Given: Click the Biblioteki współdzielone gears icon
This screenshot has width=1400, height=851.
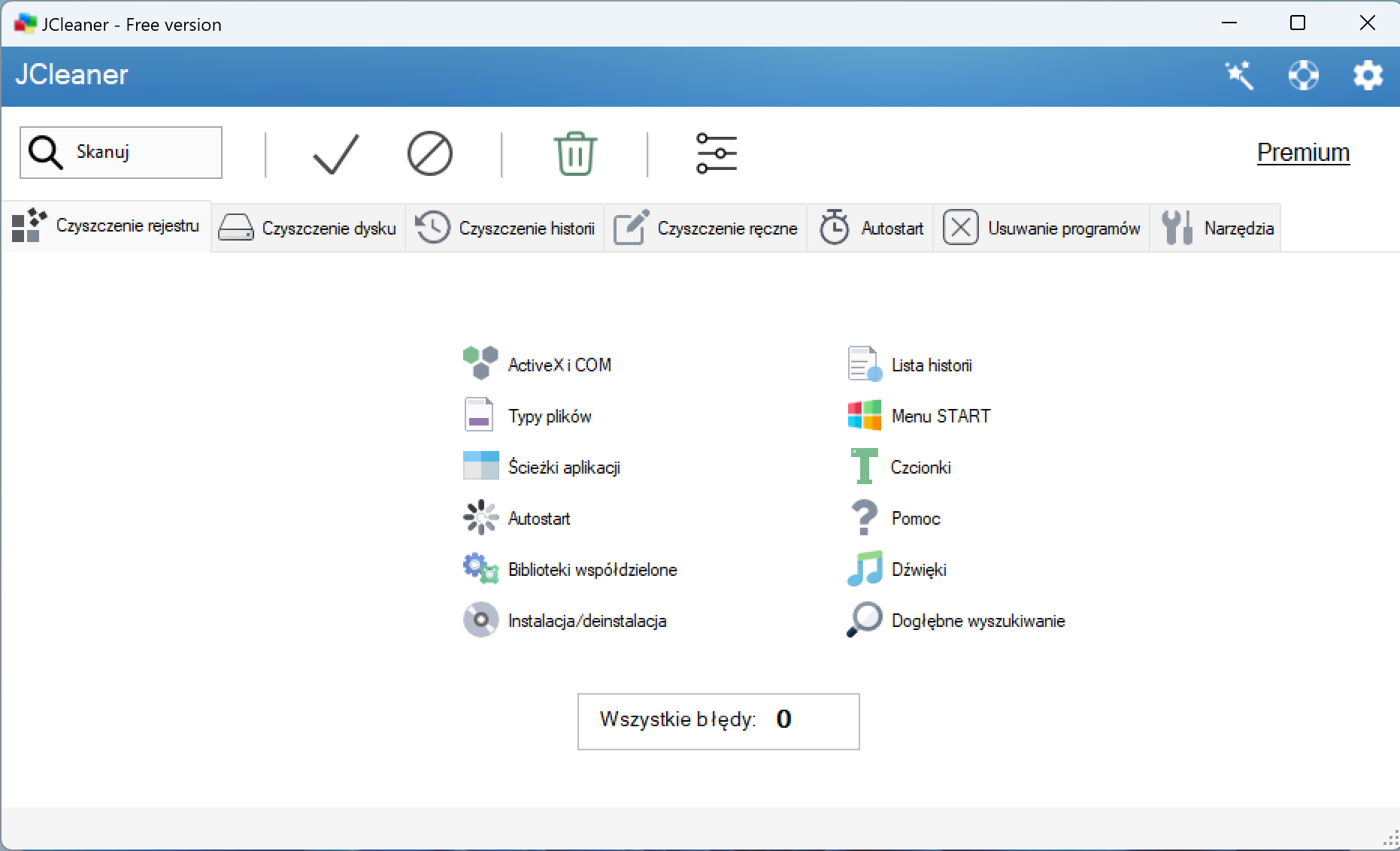Looking at the screenshot, I should point(480,568).
